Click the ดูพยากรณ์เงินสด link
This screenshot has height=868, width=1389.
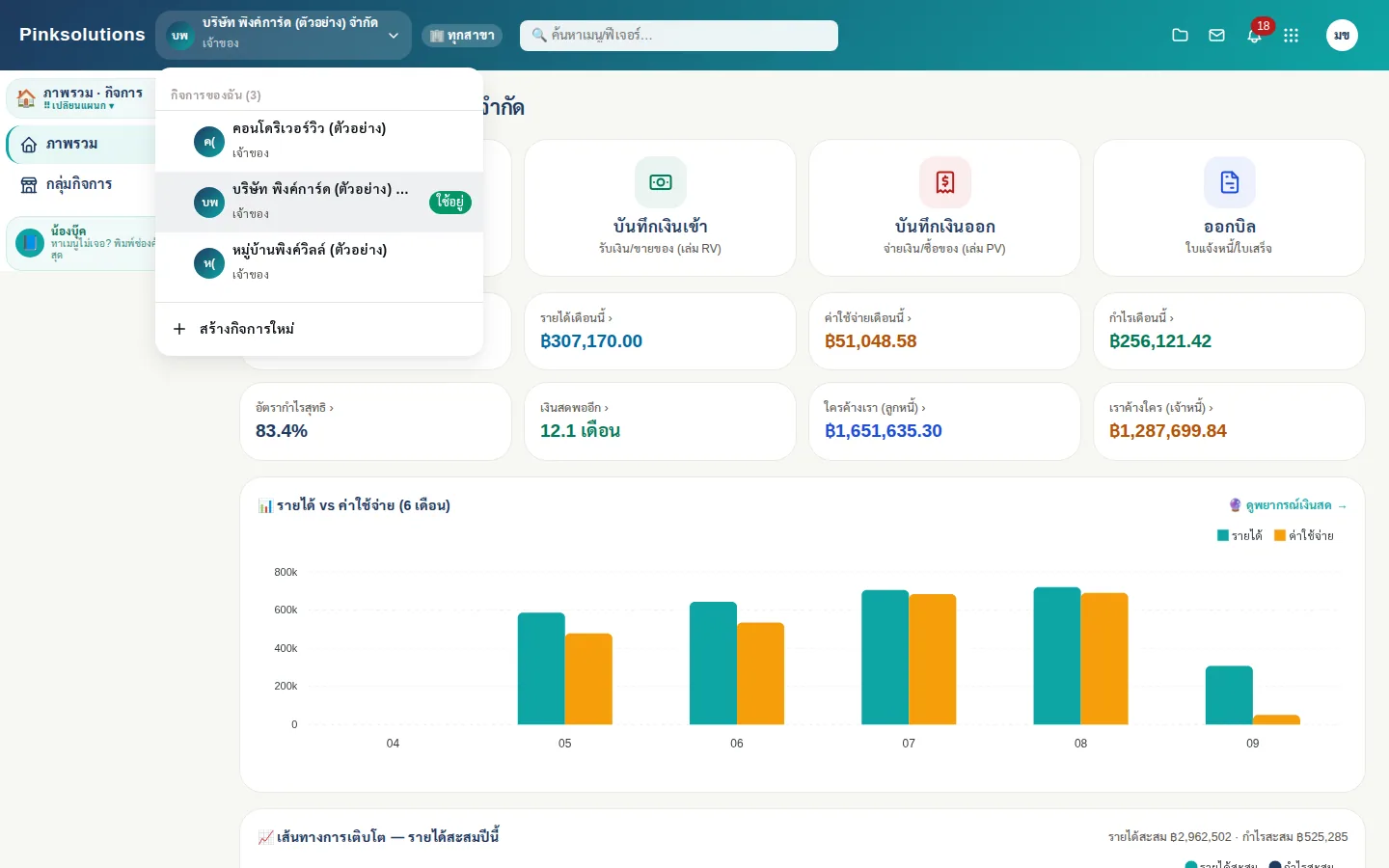pyautogui.click(x=1288, y=505)
